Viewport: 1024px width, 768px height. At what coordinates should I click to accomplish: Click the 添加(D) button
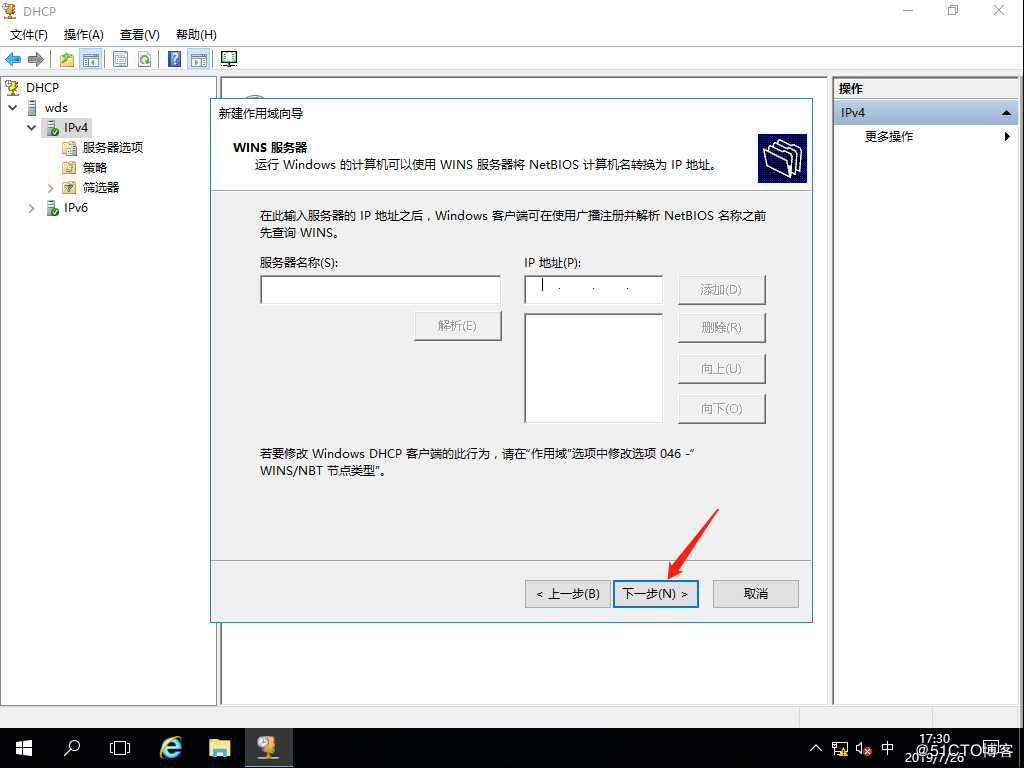[x=721, y=289]
